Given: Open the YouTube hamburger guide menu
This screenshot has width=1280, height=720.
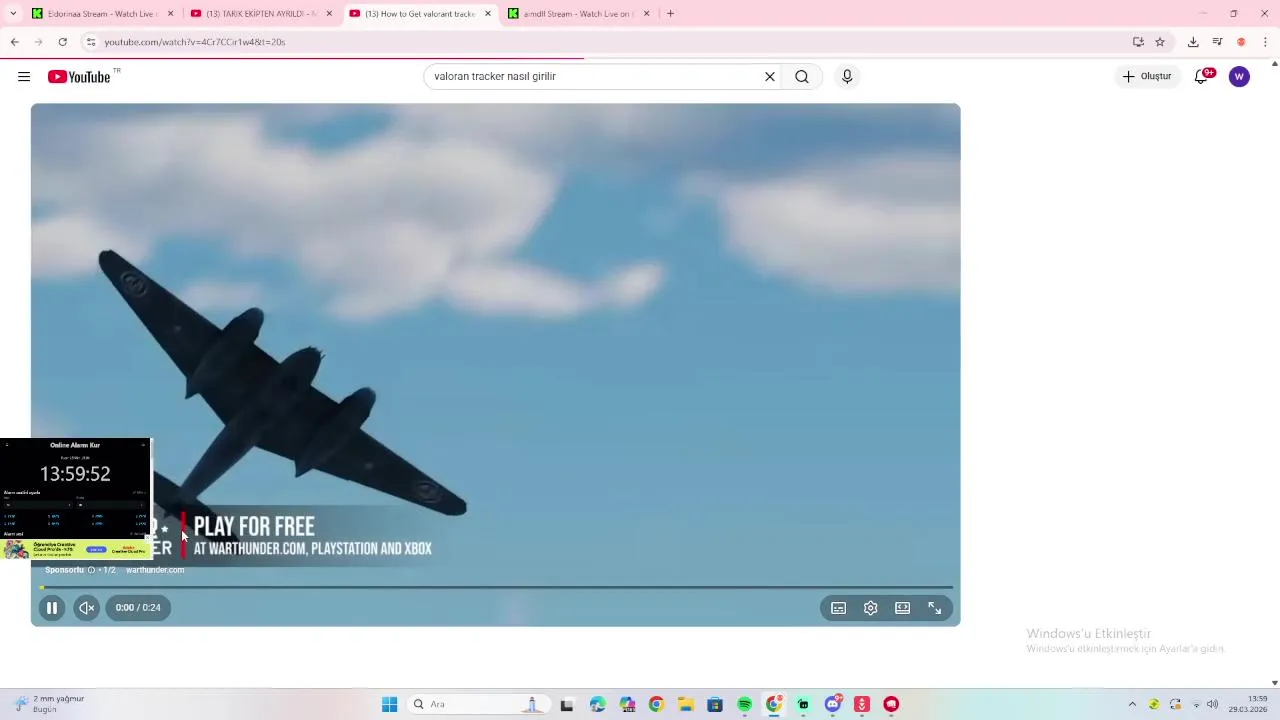Looking at the screenshot, I should 24,77.
